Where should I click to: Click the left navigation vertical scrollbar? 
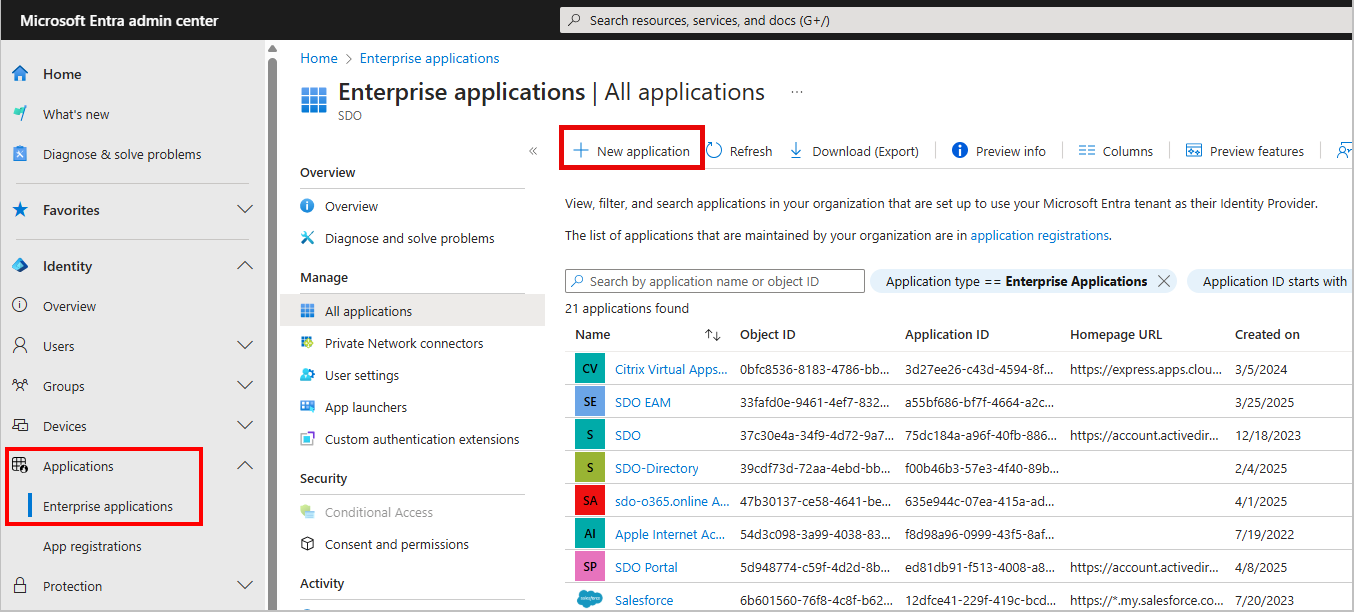coord(271,330)
